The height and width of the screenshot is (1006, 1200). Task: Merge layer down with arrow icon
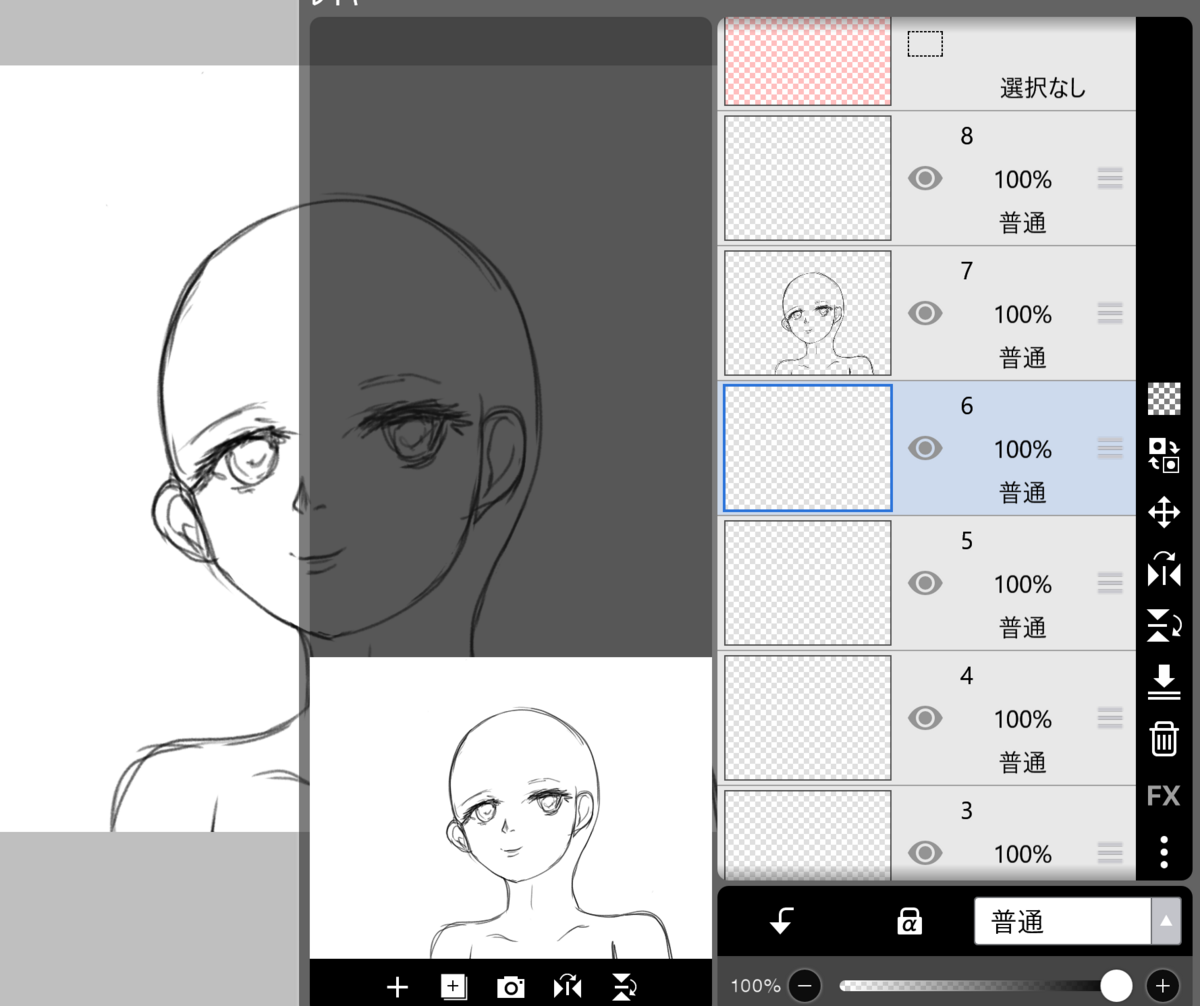point(1164,682)
